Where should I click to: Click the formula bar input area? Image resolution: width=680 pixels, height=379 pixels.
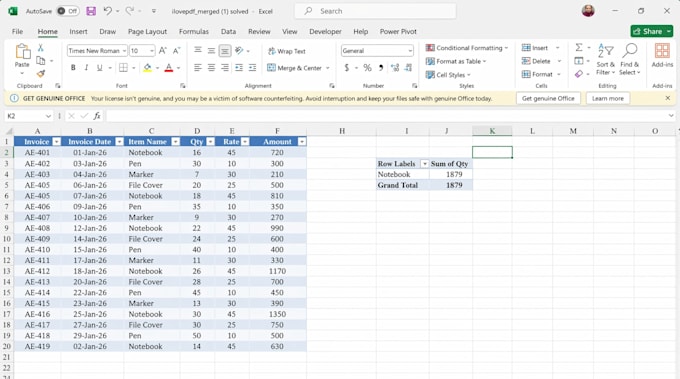[x=386, y=116]
